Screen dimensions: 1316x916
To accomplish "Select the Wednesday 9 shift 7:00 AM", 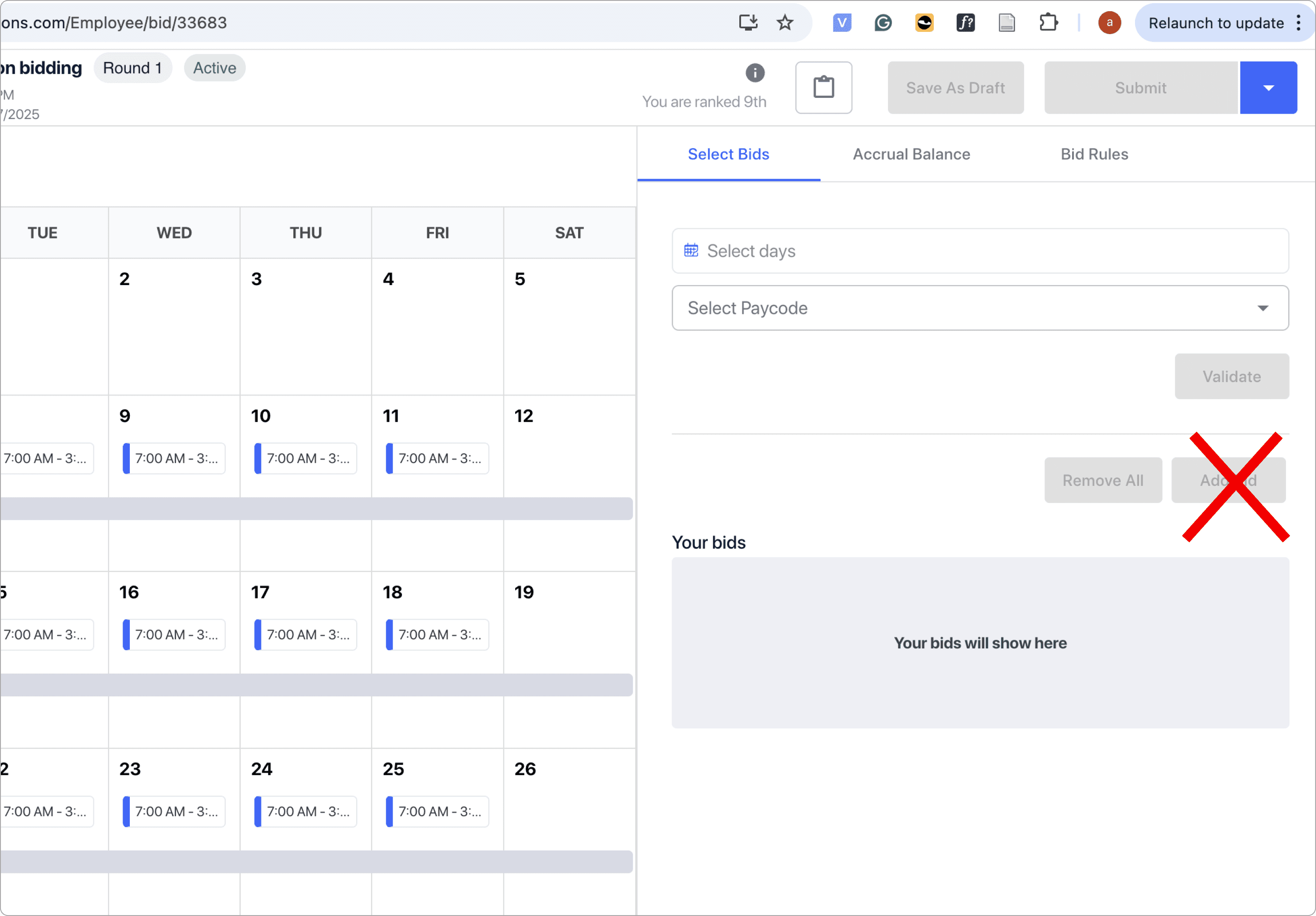I will click(174, 458).
